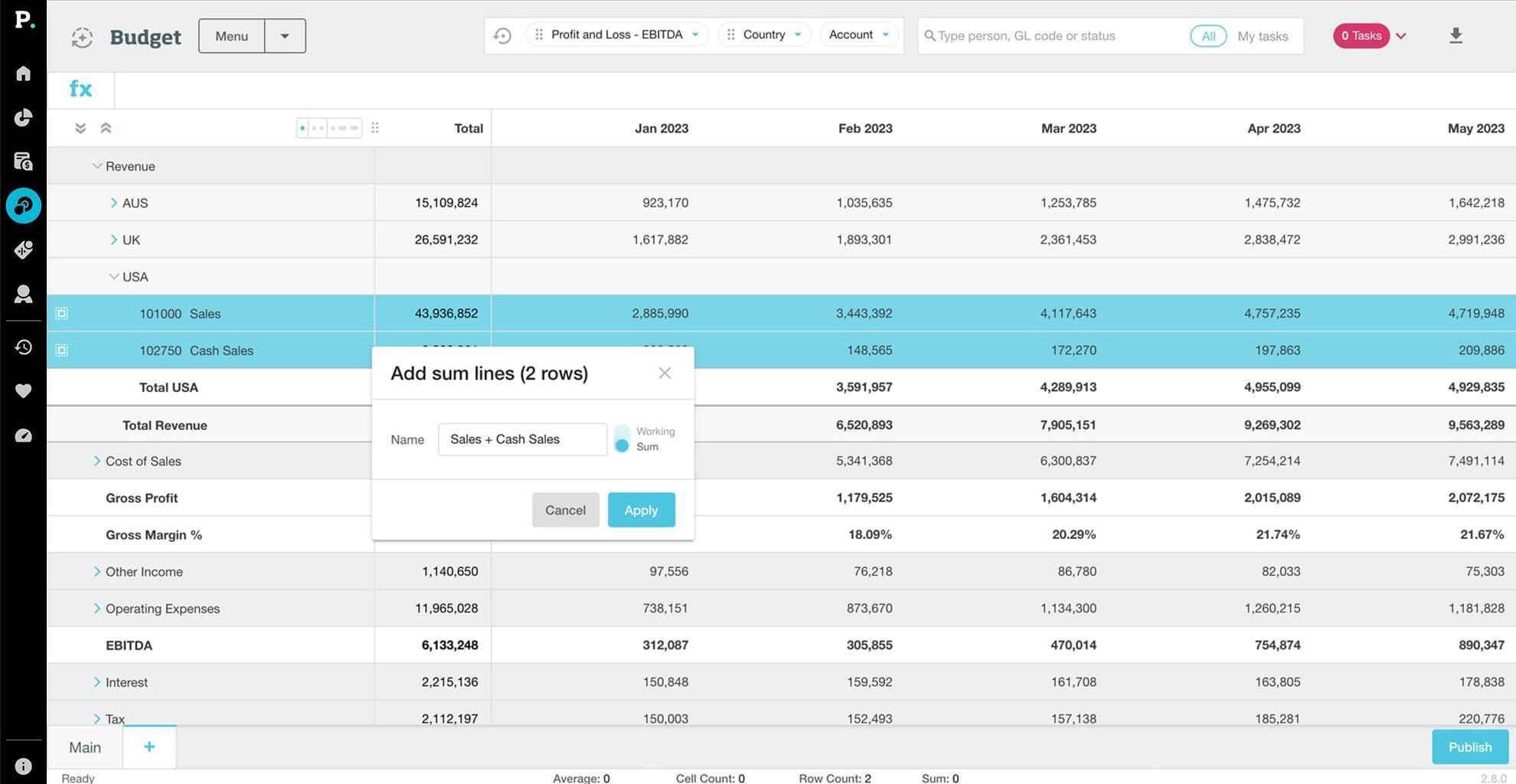1516x784 pixels.
Task: Click the fx formula icon
Action: pyautogui.click(x=80, y=90)
